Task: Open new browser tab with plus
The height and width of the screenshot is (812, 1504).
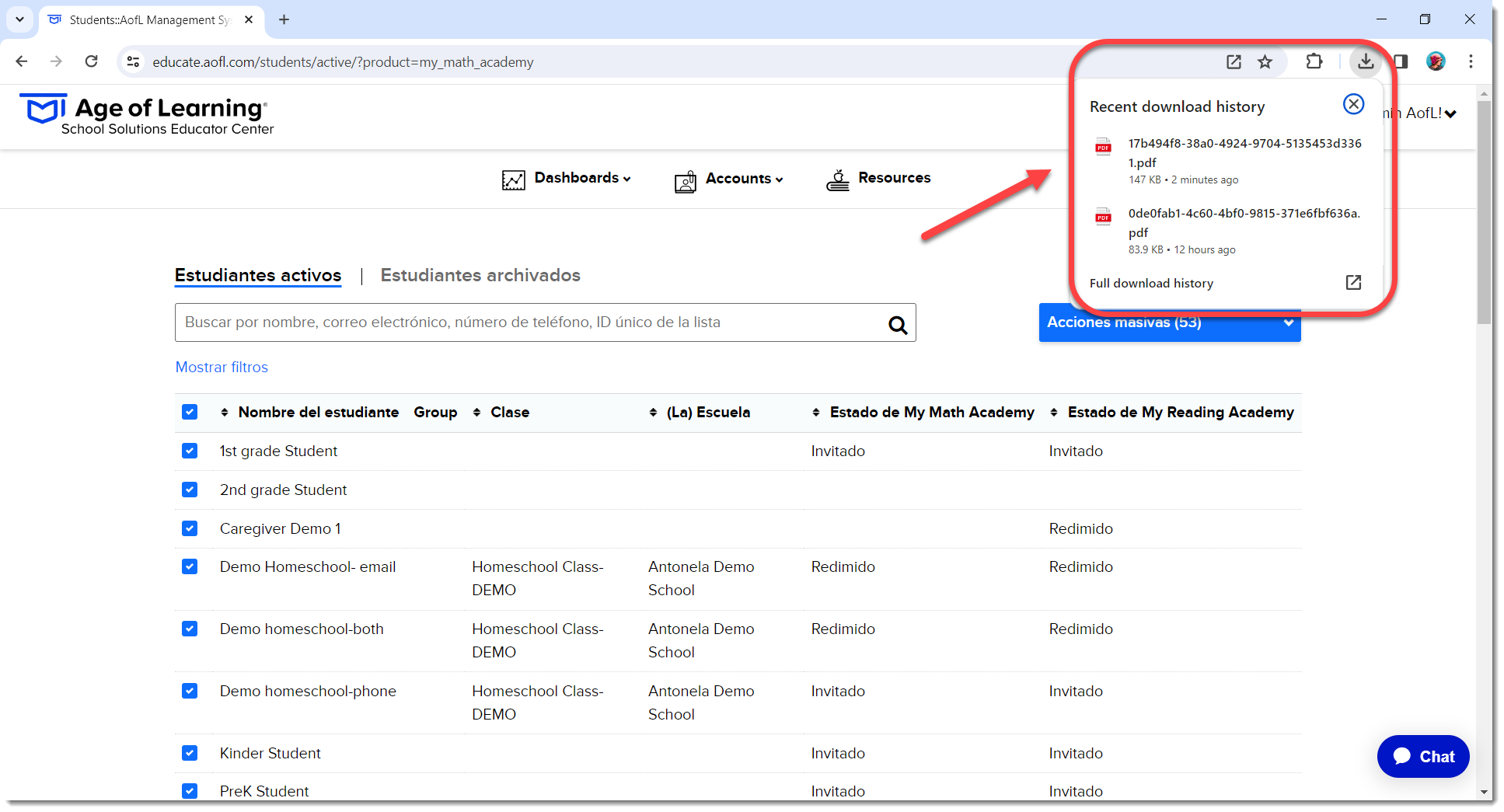Action: click(284, 19)
